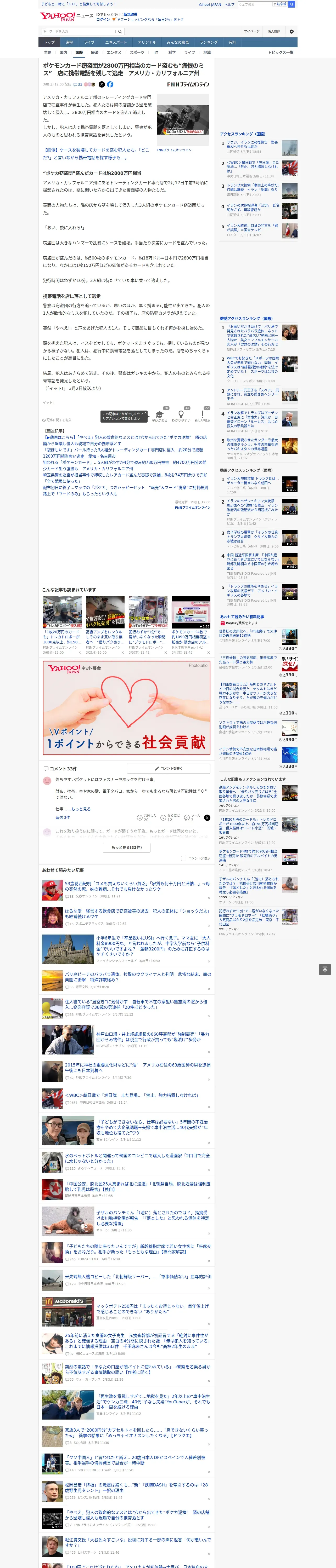Open recommended article 53歳葛西紀明

click(137, 886)
